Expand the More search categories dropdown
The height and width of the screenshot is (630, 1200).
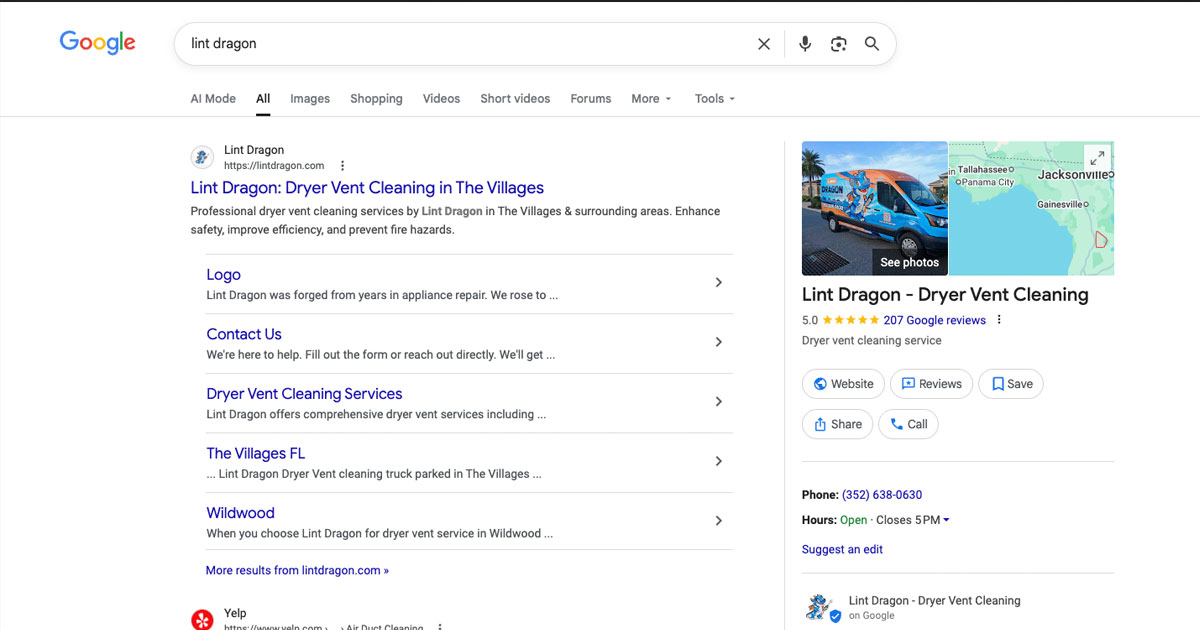point(651,98)
